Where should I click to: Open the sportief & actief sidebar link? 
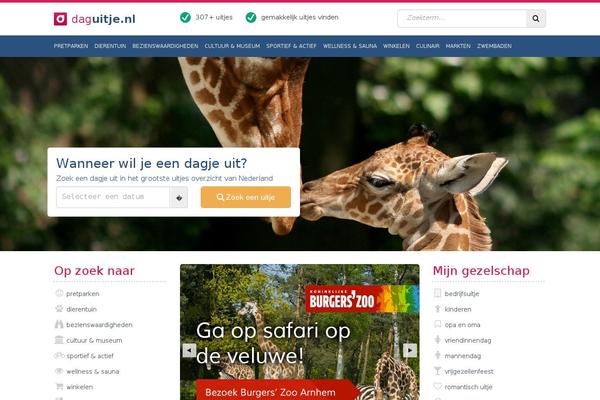[90, 356]
